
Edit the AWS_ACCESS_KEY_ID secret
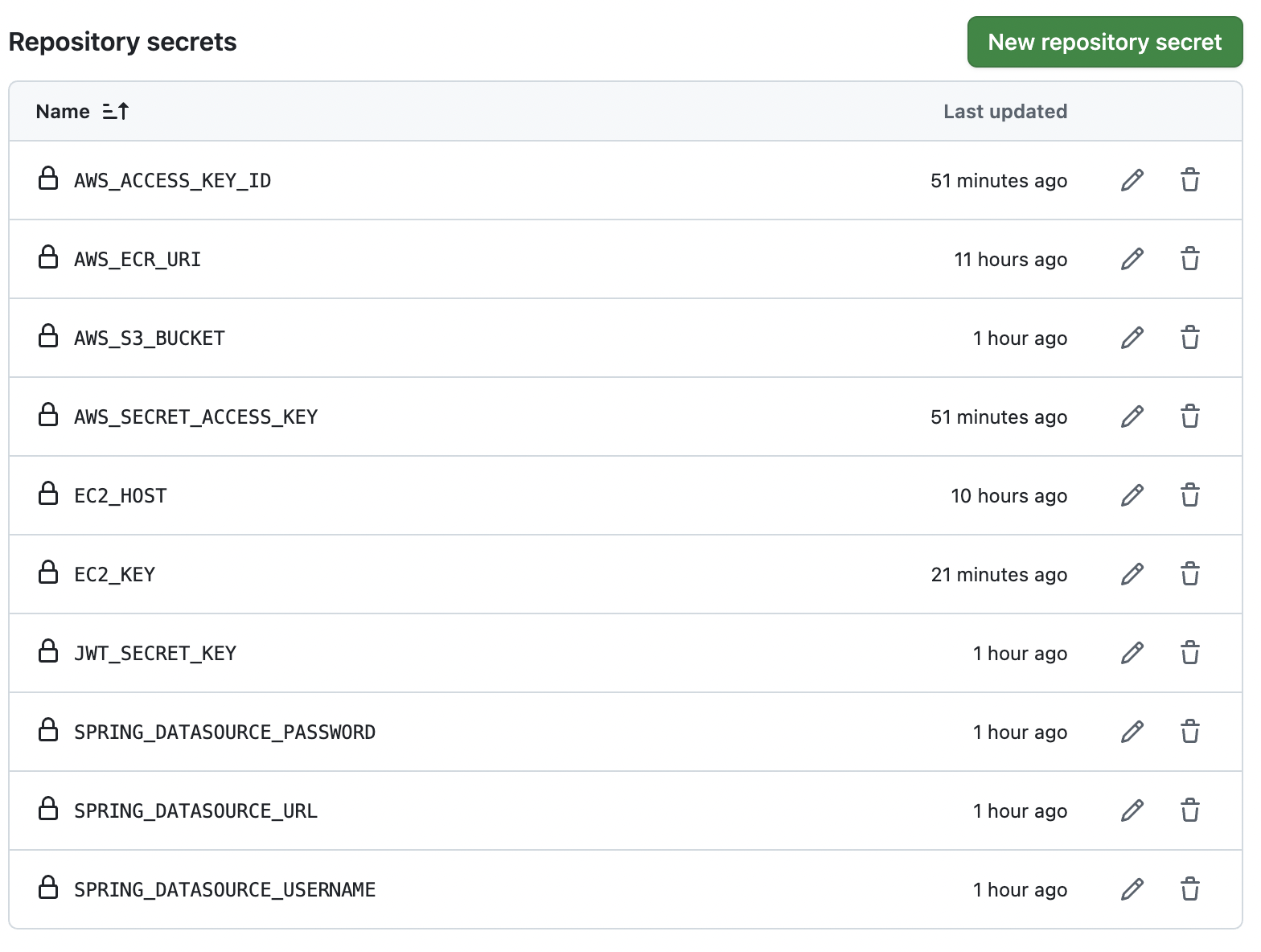pos(1132,180)
